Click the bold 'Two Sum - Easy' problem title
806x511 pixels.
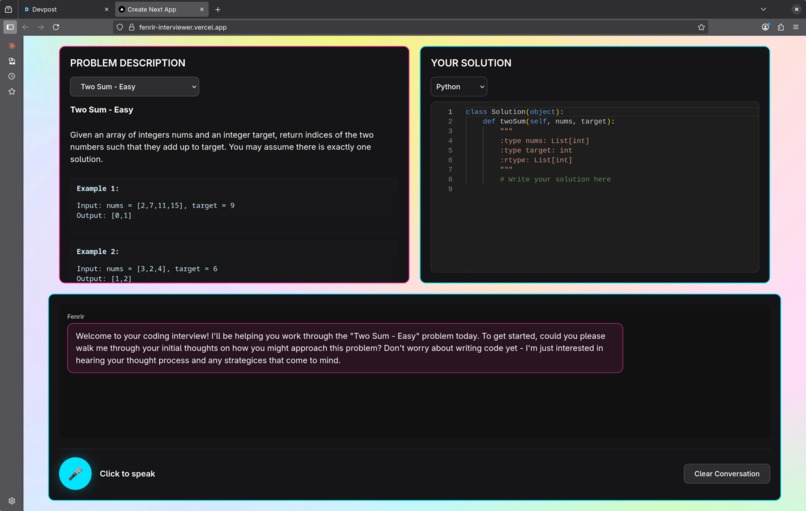(x=101, y=110)
